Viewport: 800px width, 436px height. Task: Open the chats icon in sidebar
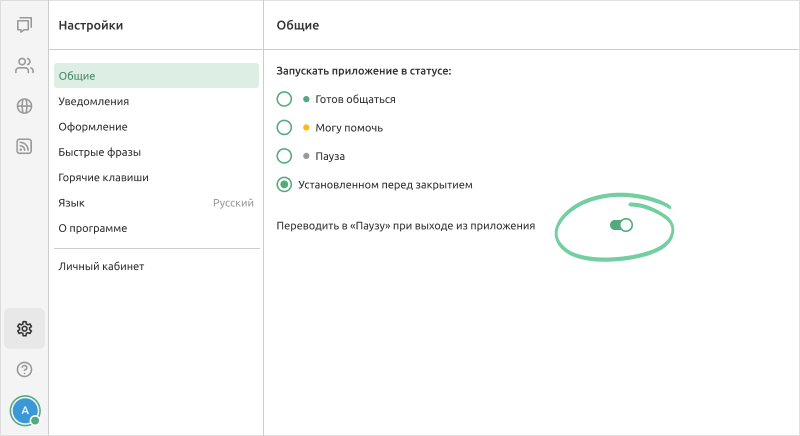tap(24, 25)
